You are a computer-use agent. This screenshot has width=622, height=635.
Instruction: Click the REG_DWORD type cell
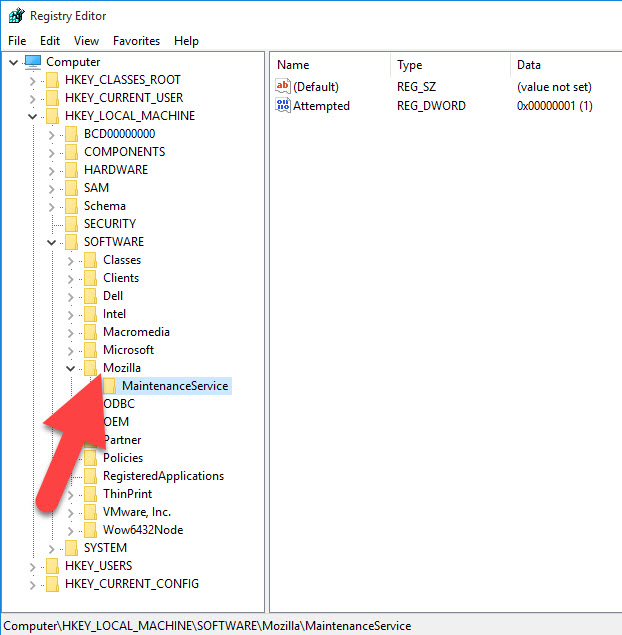coord(431,106)
